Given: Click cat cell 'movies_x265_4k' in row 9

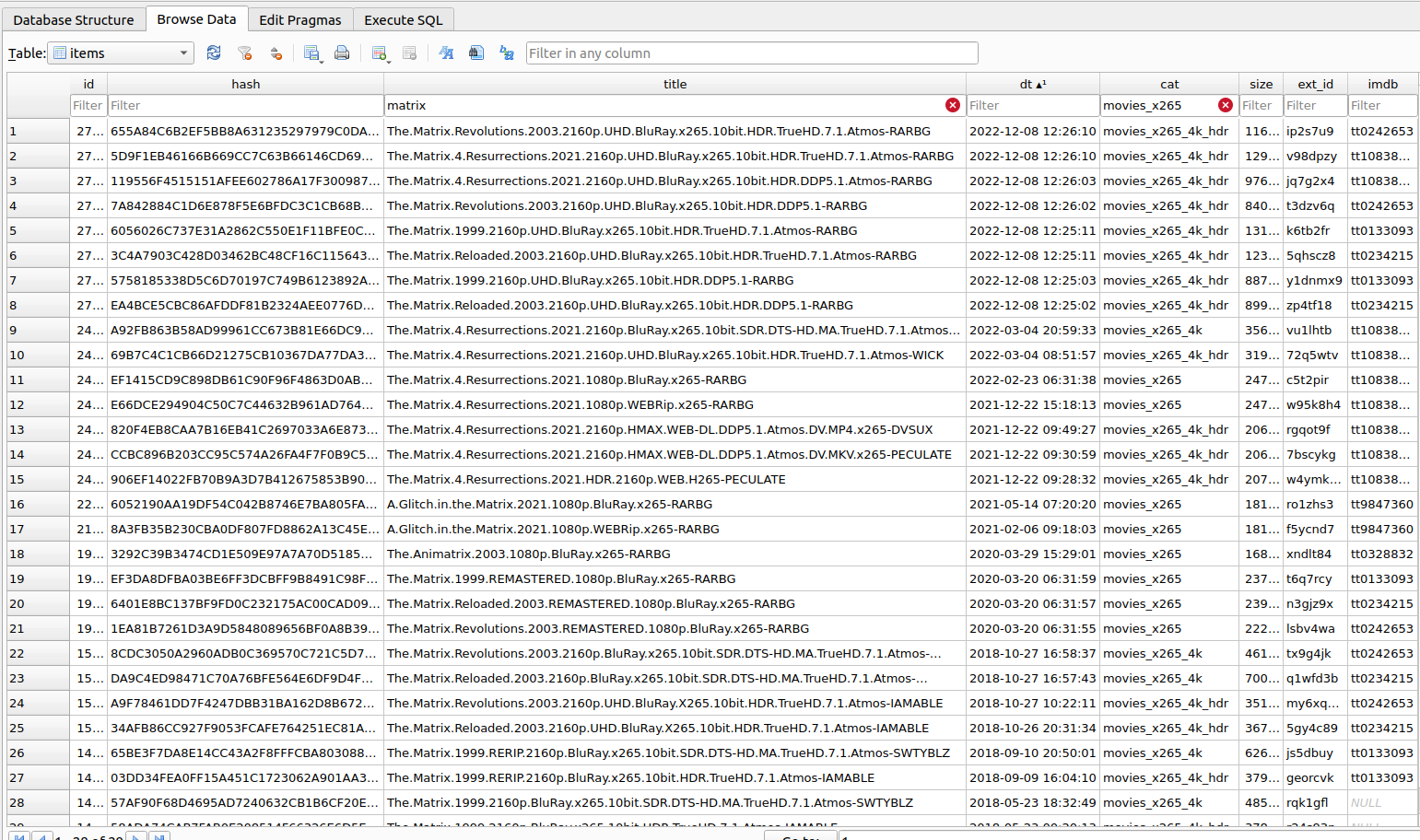Looking at the screenshot, I should [x=1169, y=330].
